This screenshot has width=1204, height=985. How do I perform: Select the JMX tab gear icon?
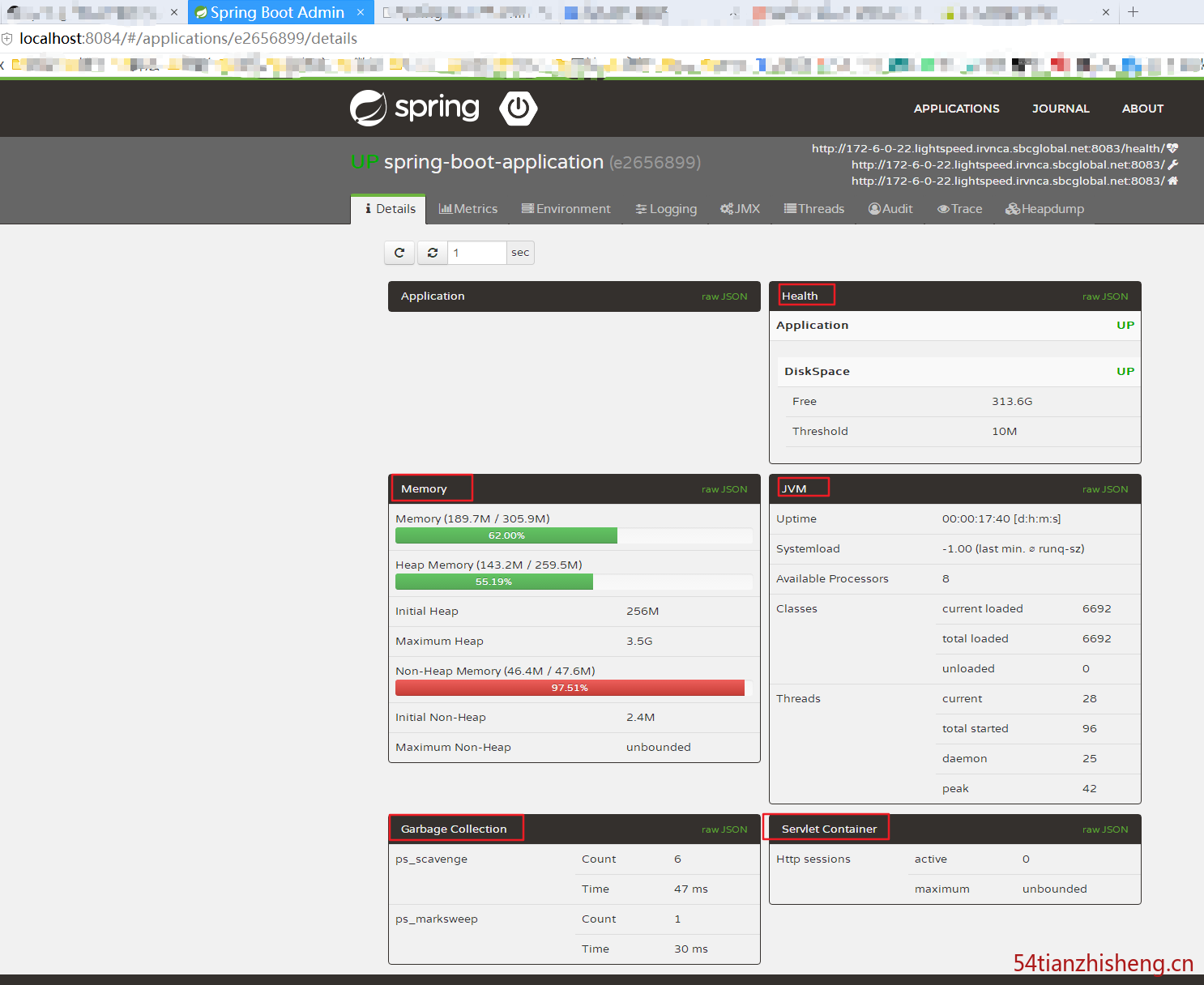(727, 208)
